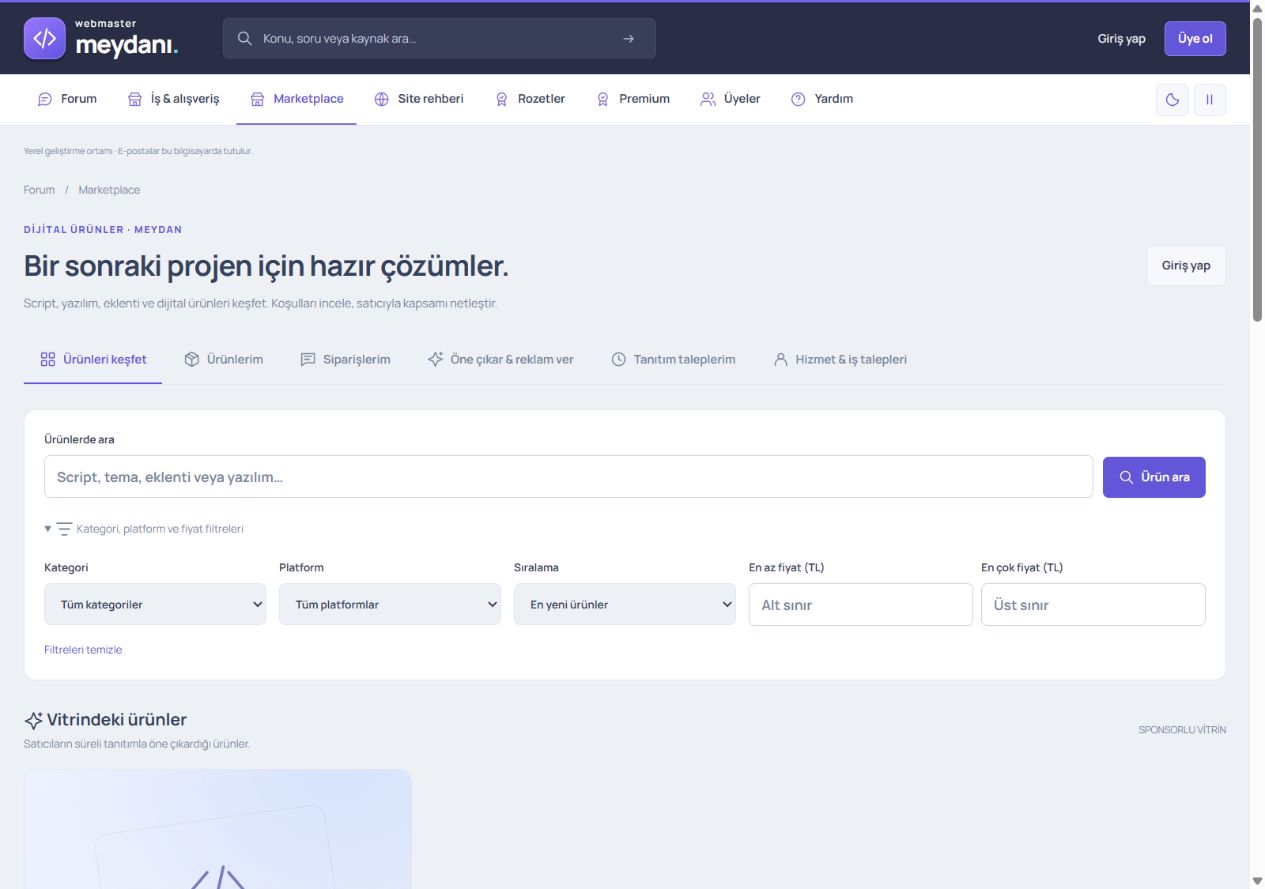Viewport: 1265px width, 889px height.
Task: Open the Marketplace nav menu item
Action: [x=297, y=99]
